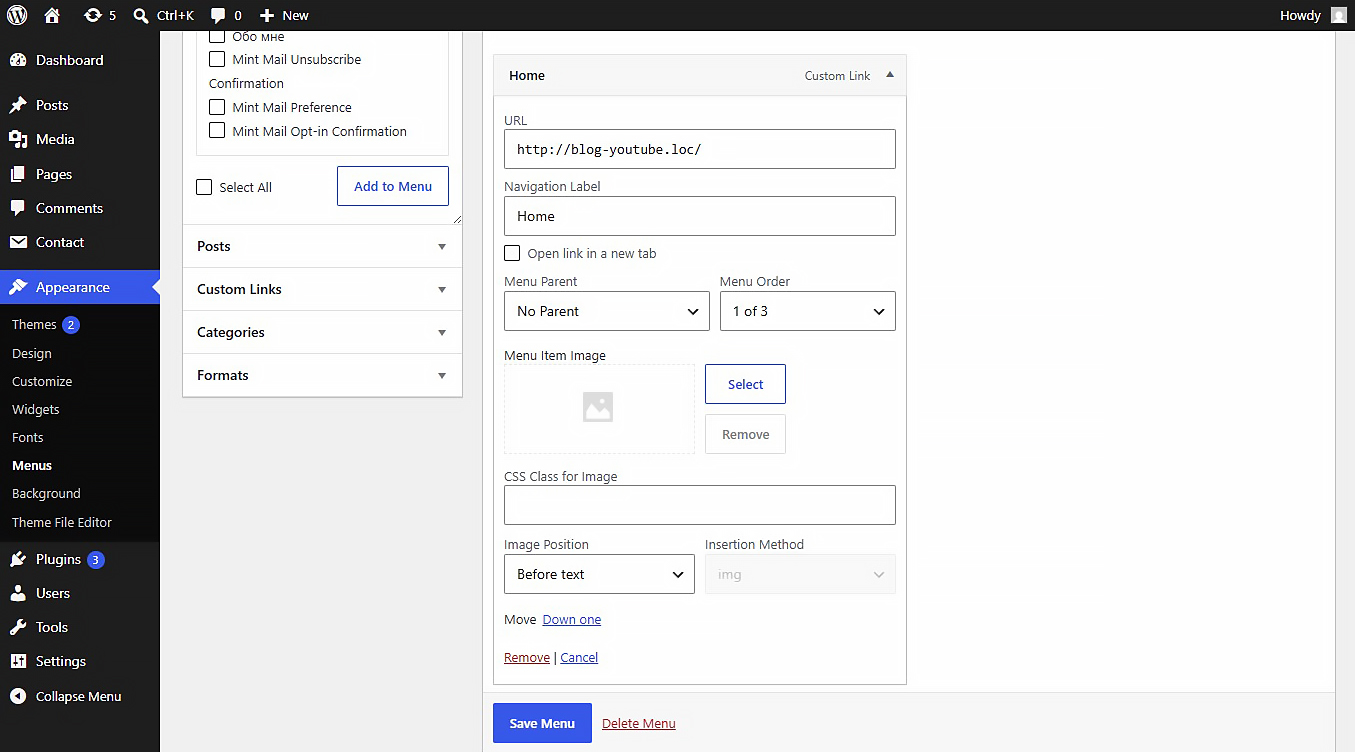Click the Pages sidebar icon
The height and width of the screenshot is (752, 1355).
[x=18, y=174]
